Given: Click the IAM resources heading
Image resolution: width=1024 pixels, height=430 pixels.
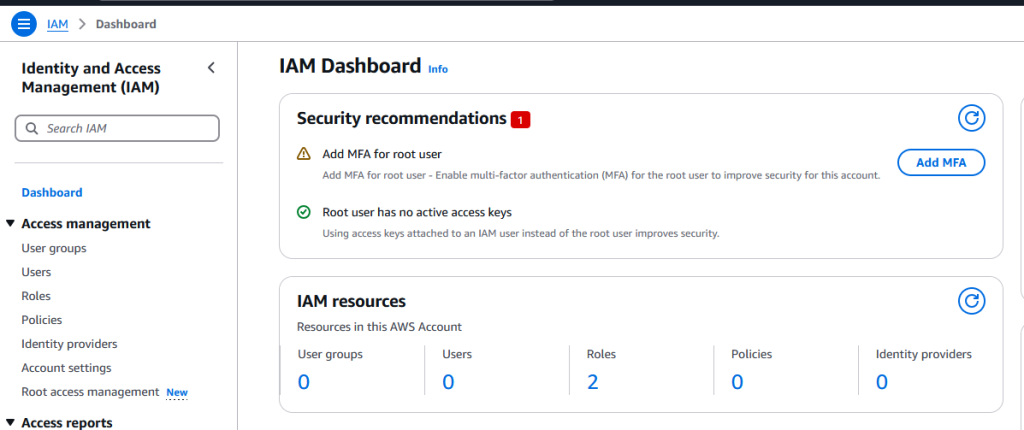Looking at the screenshot, I should coord(351,301).
